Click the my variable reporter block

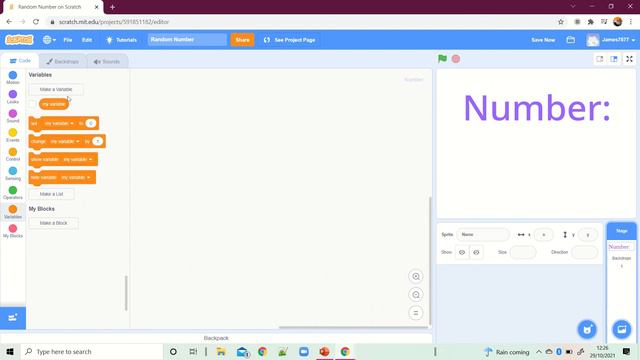click(54, 104)
